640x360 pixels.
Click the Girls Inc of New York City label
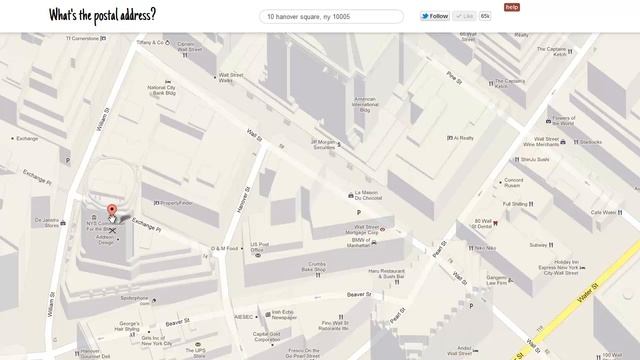pyautogui.click(x=156, y=341)
